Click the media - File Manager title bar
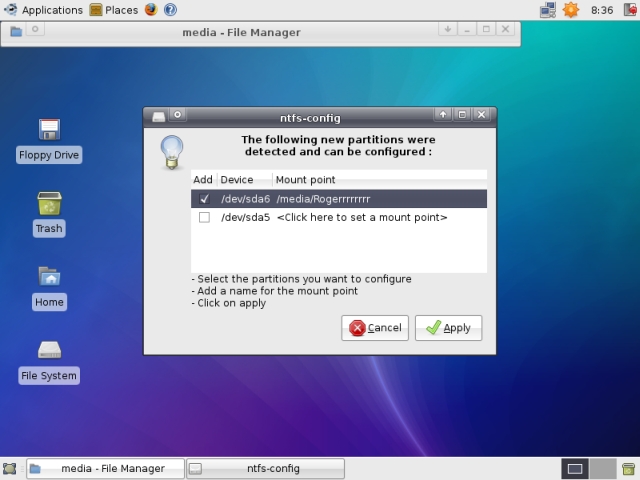This screenshot has height=480, width=640. coord(241,32)
